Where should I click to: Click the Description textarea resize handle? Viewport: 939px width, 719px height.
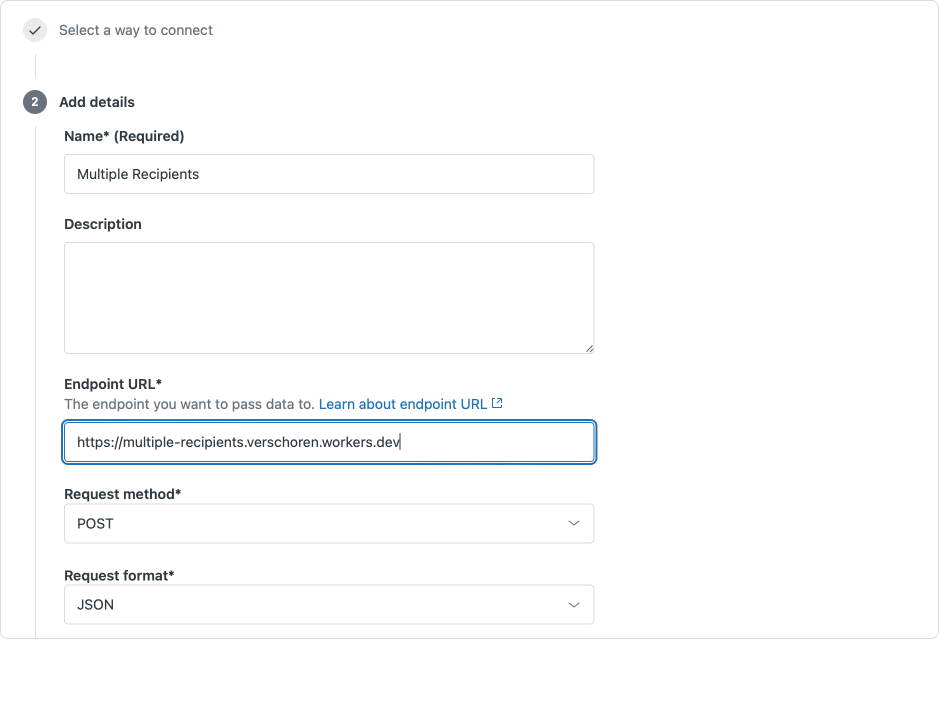[589, 348]
